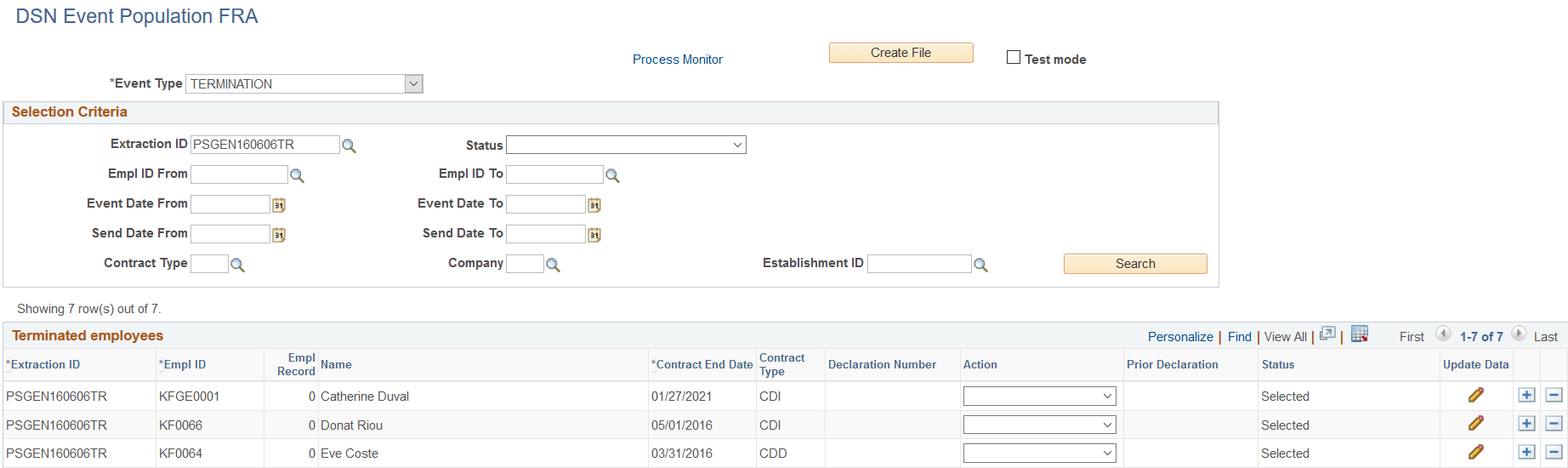Open the Send Date To calendar picker
1568x468 pixels.
coord(594,235)
